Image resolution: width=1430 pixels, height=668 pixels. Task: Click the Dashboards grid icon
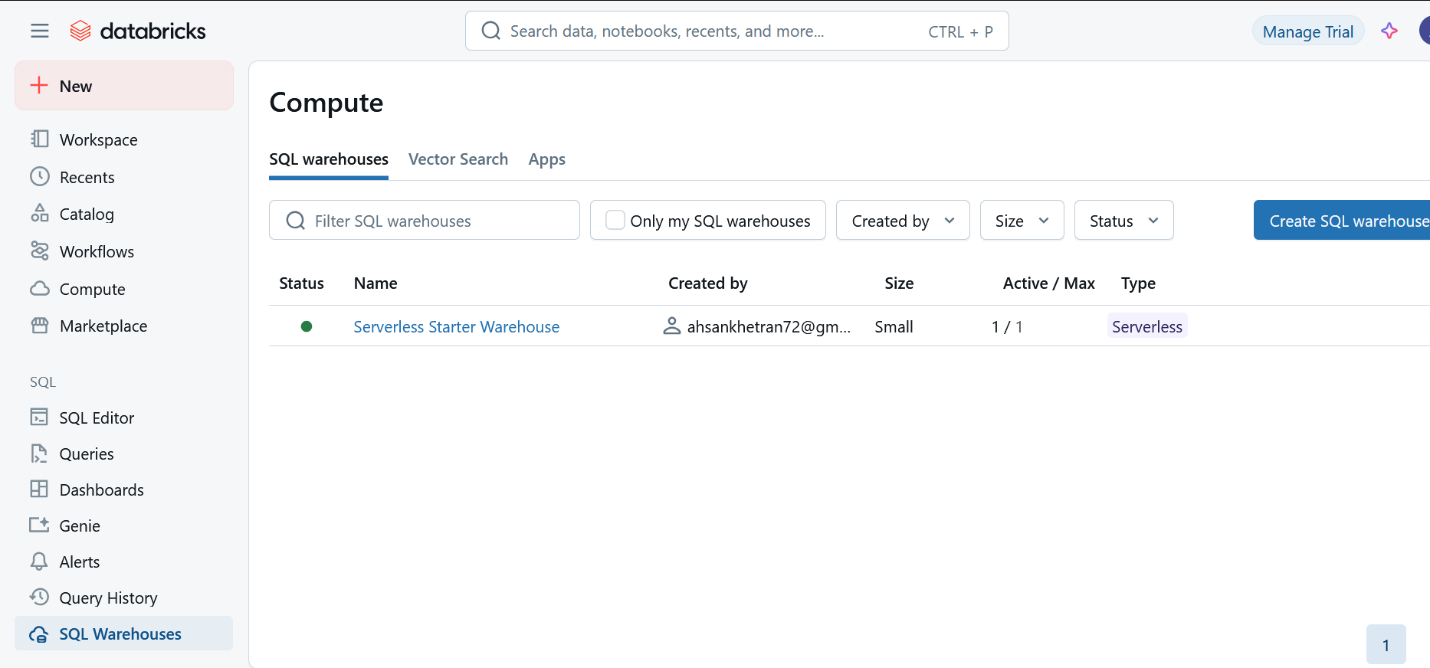(x=39, y=489)
